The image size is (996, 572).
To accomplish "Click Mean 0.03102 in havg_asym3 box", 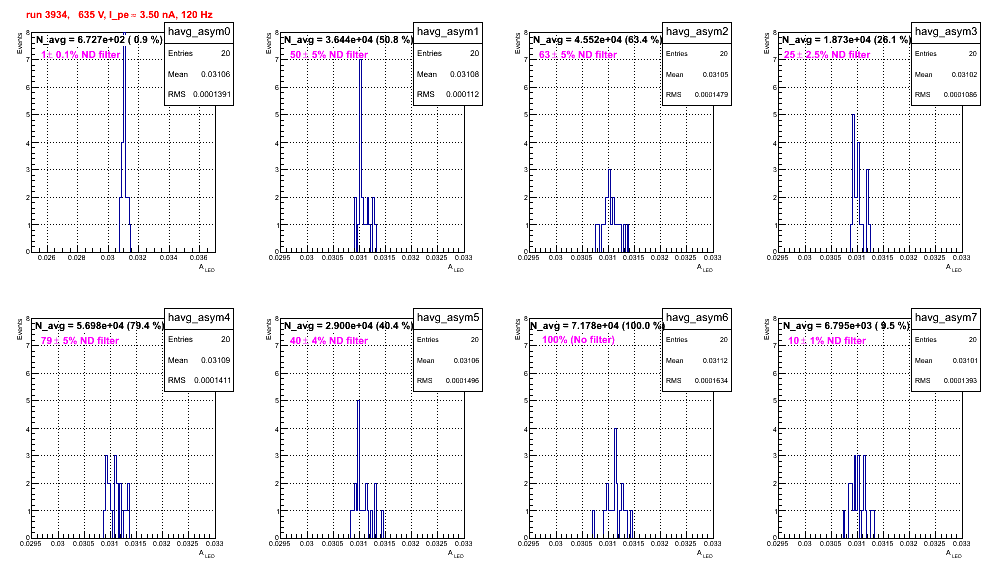I will click(946, 75).
